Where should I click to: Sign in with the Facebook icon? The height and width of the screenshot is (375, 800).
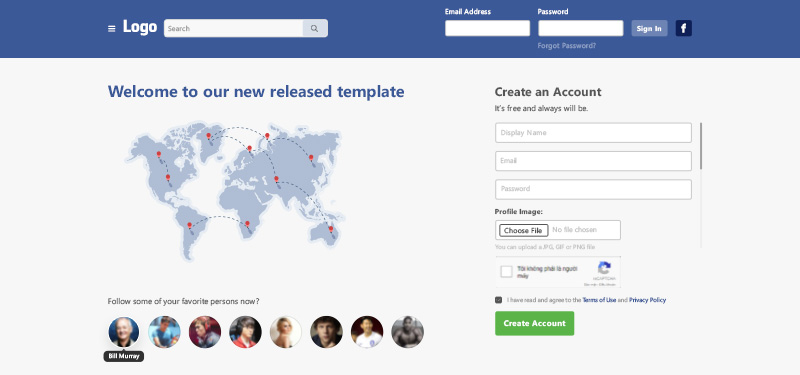(684, 28)
